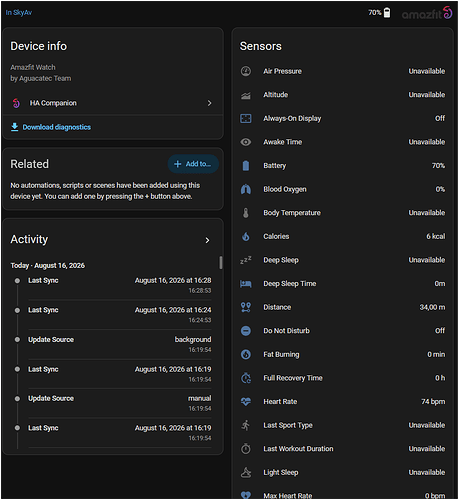
Task: Click the Distance markers icon
Action: [x=246, y=307]
